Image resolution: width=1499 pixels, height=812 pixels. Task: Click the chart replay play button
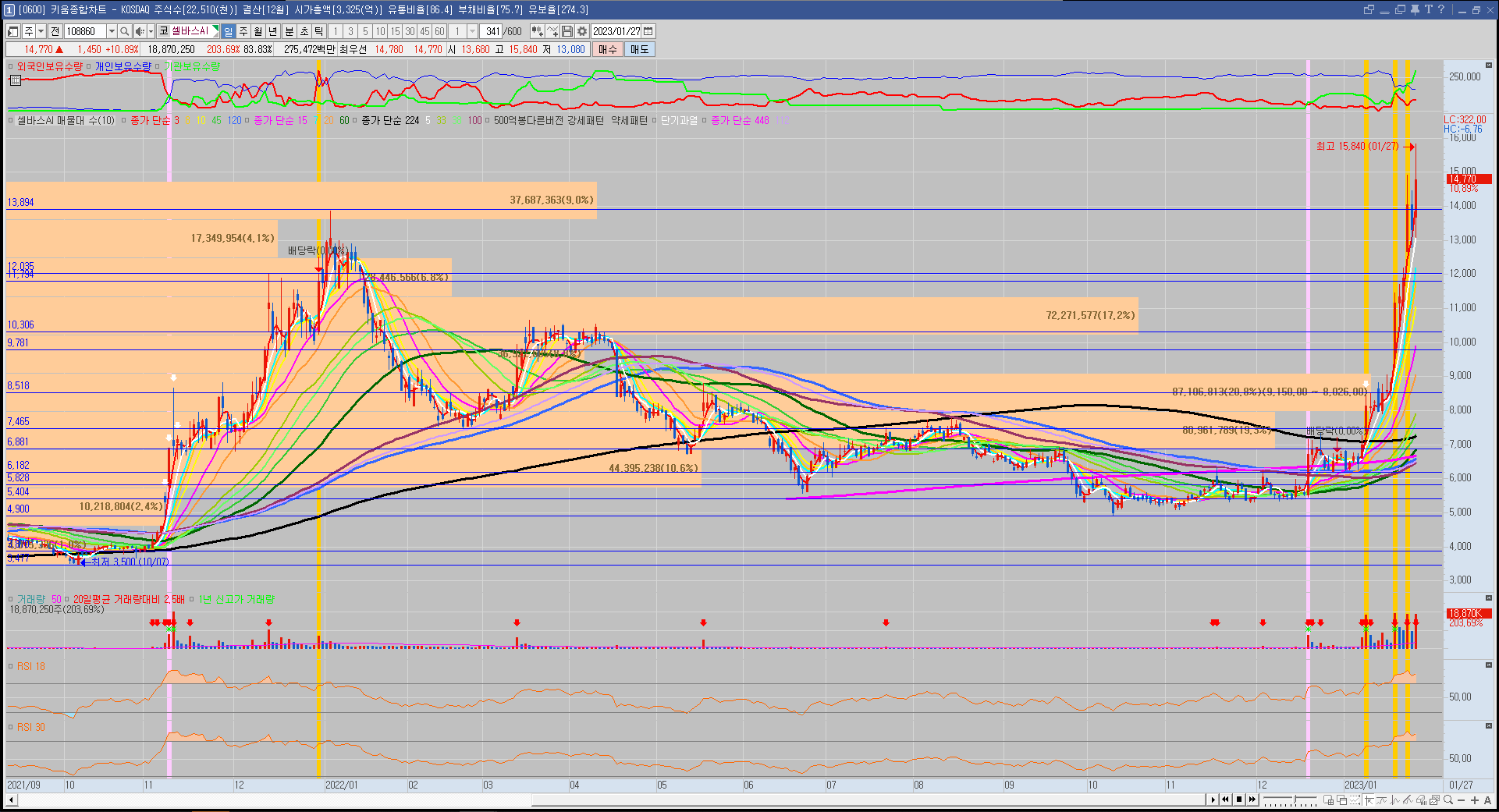1213,800
